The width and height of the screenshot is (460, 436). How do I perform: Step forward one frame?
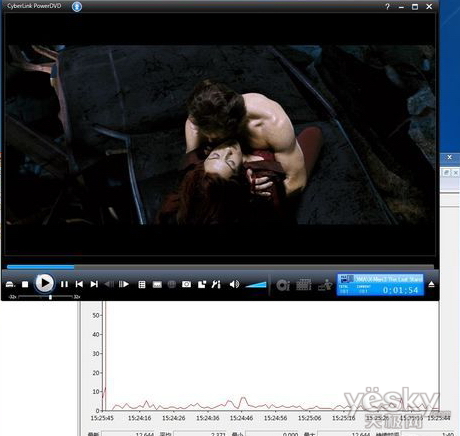tap(124, 284)
